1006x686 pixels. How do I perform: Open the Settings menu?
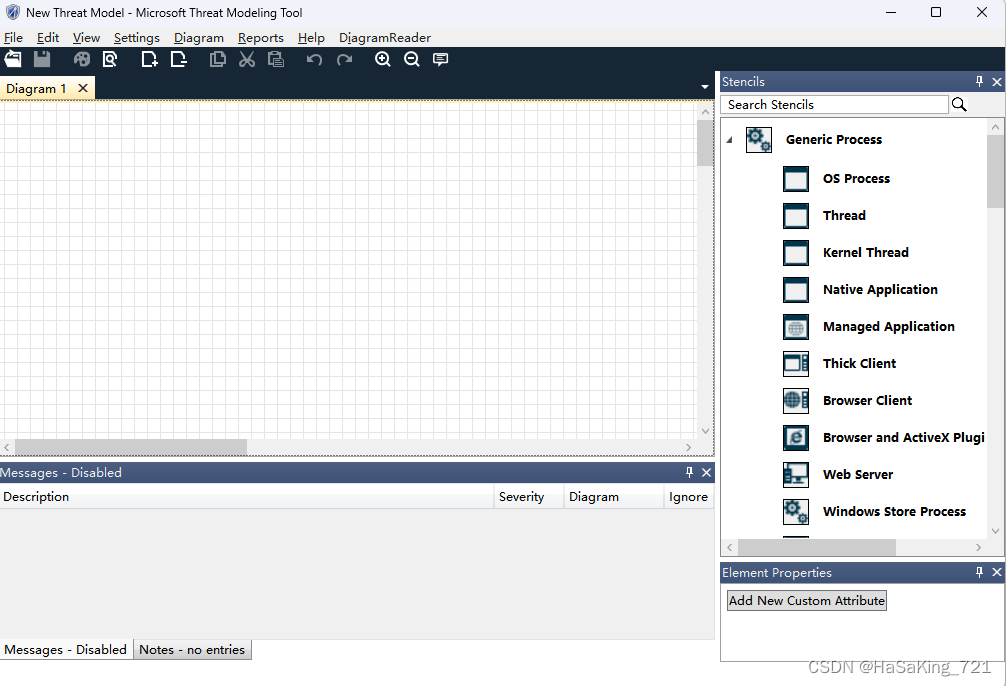point(137,38)
